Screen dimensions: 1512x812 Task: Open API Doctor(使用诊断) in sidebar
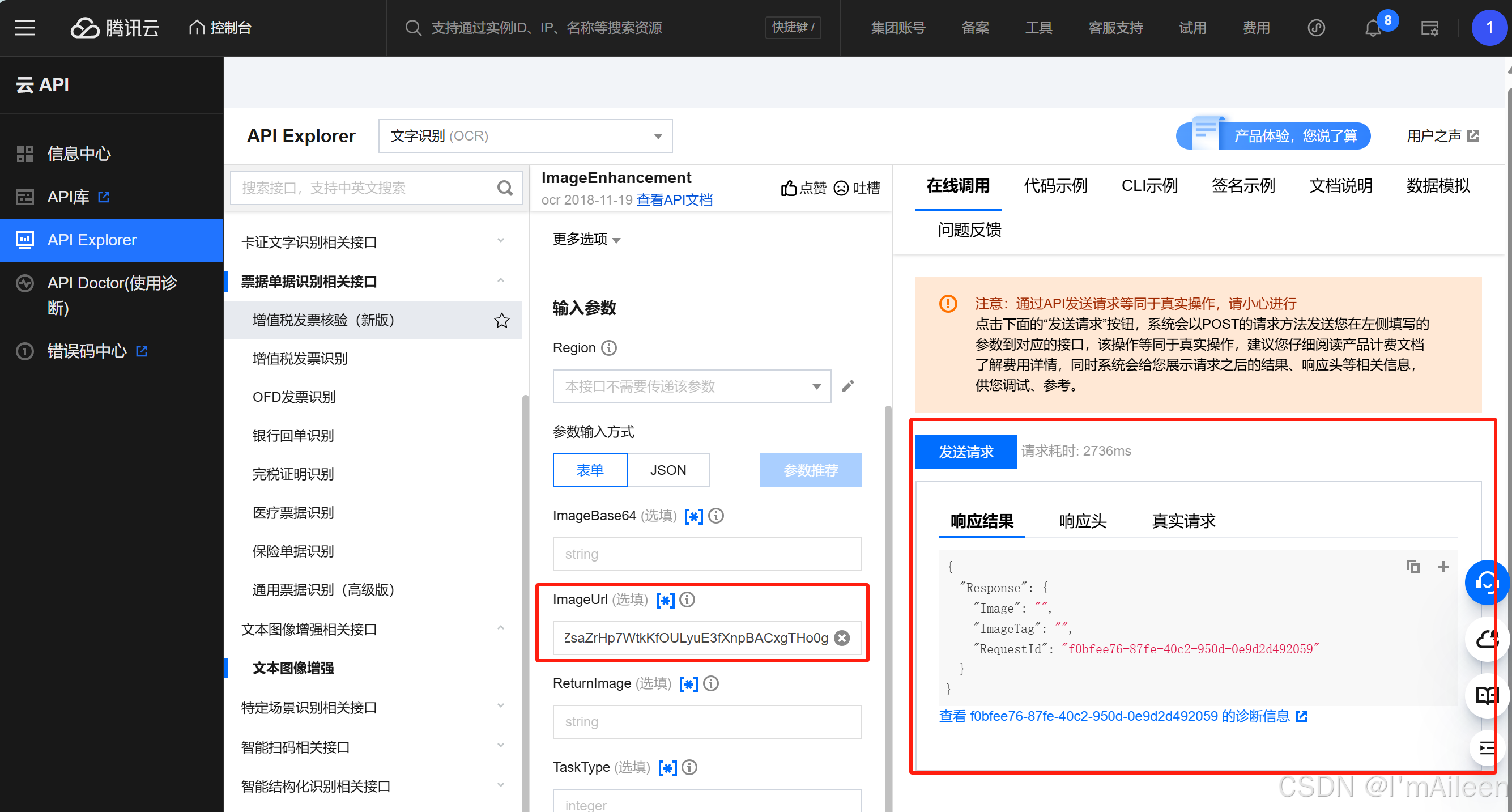pyautogui.click(x=112, y=295)
